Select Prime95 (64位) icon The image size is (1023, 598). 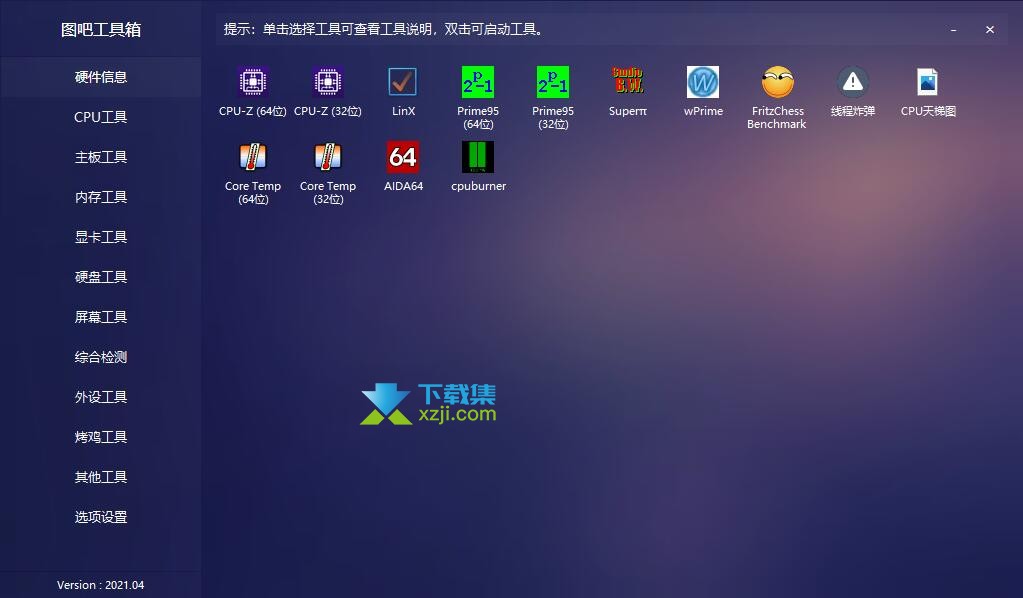[x=478, y=82]
